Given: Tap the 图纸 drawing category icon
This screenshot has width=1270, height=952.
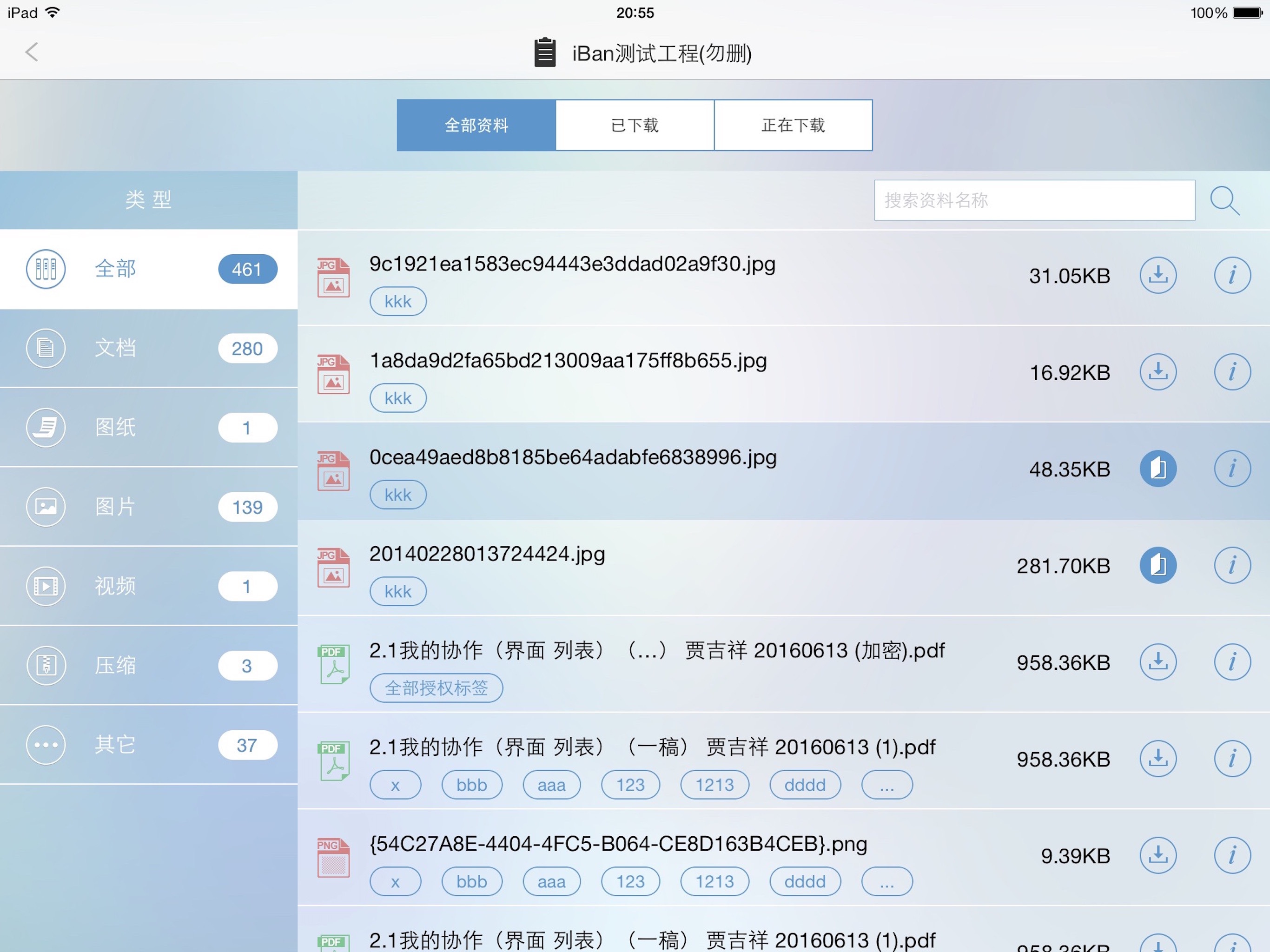Looking at the screenshot, I should [46, 427].
